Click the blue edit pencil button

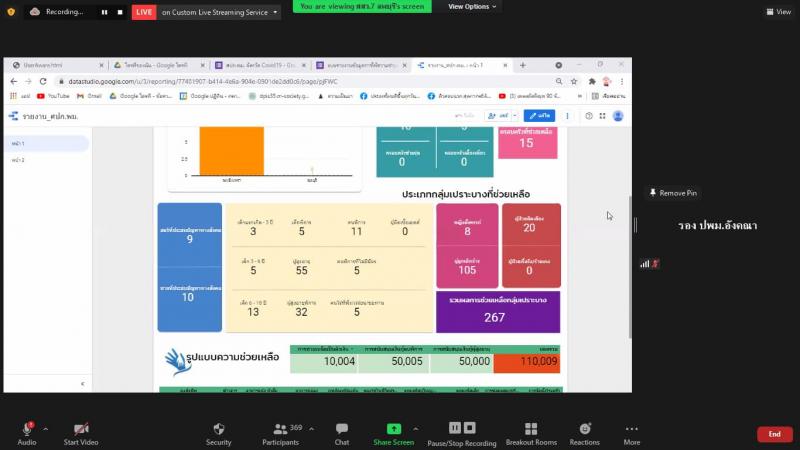pos(539,116)
